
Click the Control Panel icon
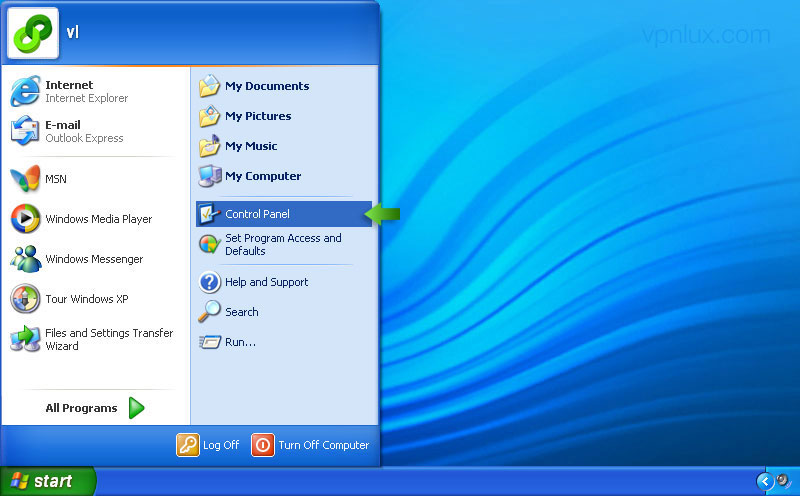(209, 214)
